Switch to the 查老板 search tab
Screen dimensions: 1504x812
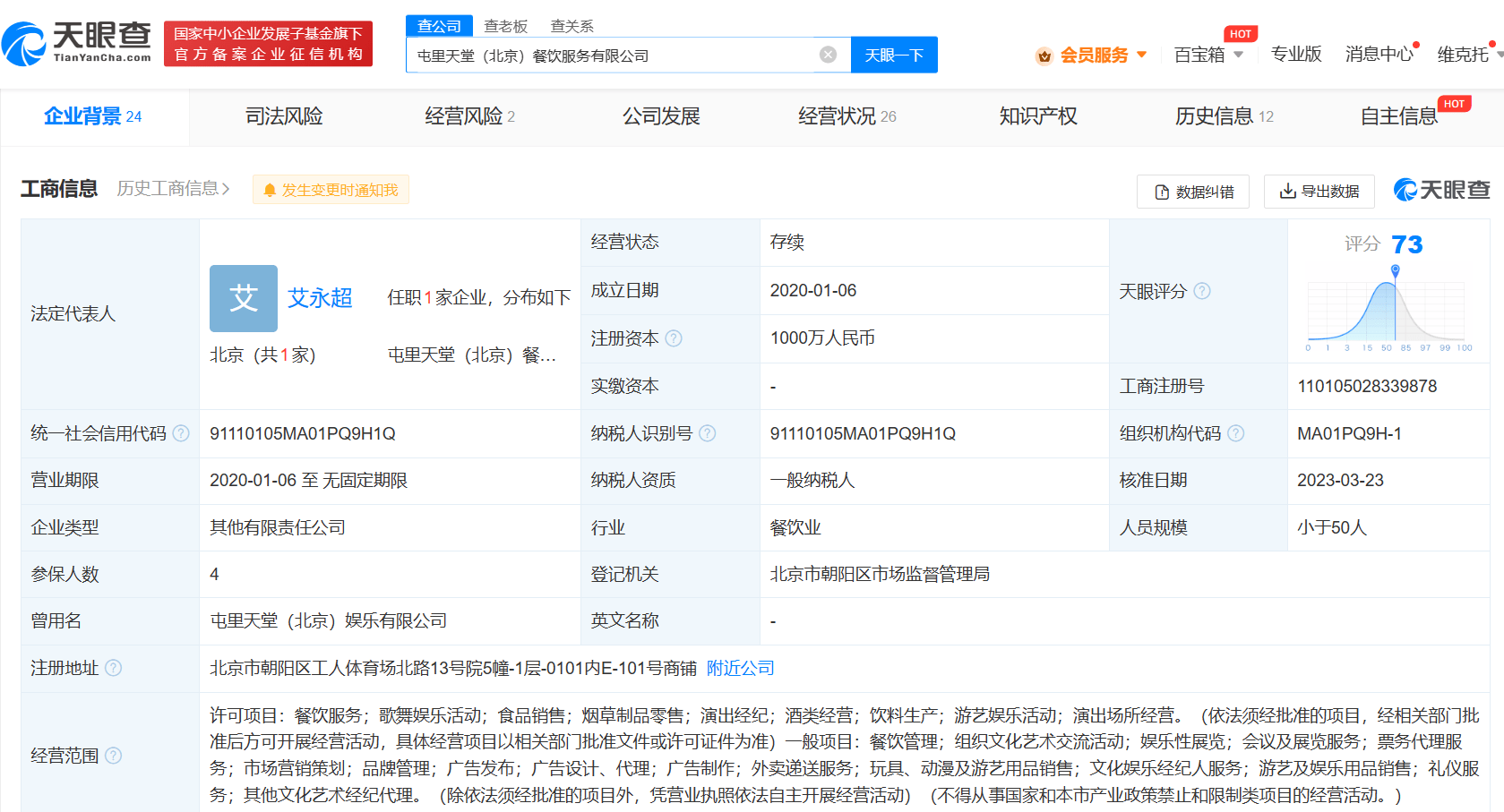coord(506,26)
